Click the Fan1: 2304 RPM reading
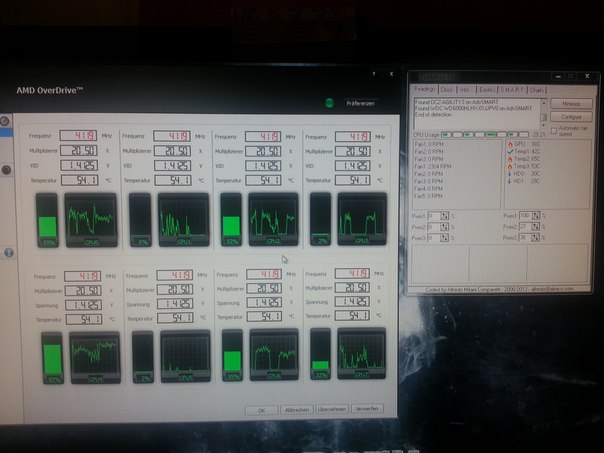 click(433, 166)
